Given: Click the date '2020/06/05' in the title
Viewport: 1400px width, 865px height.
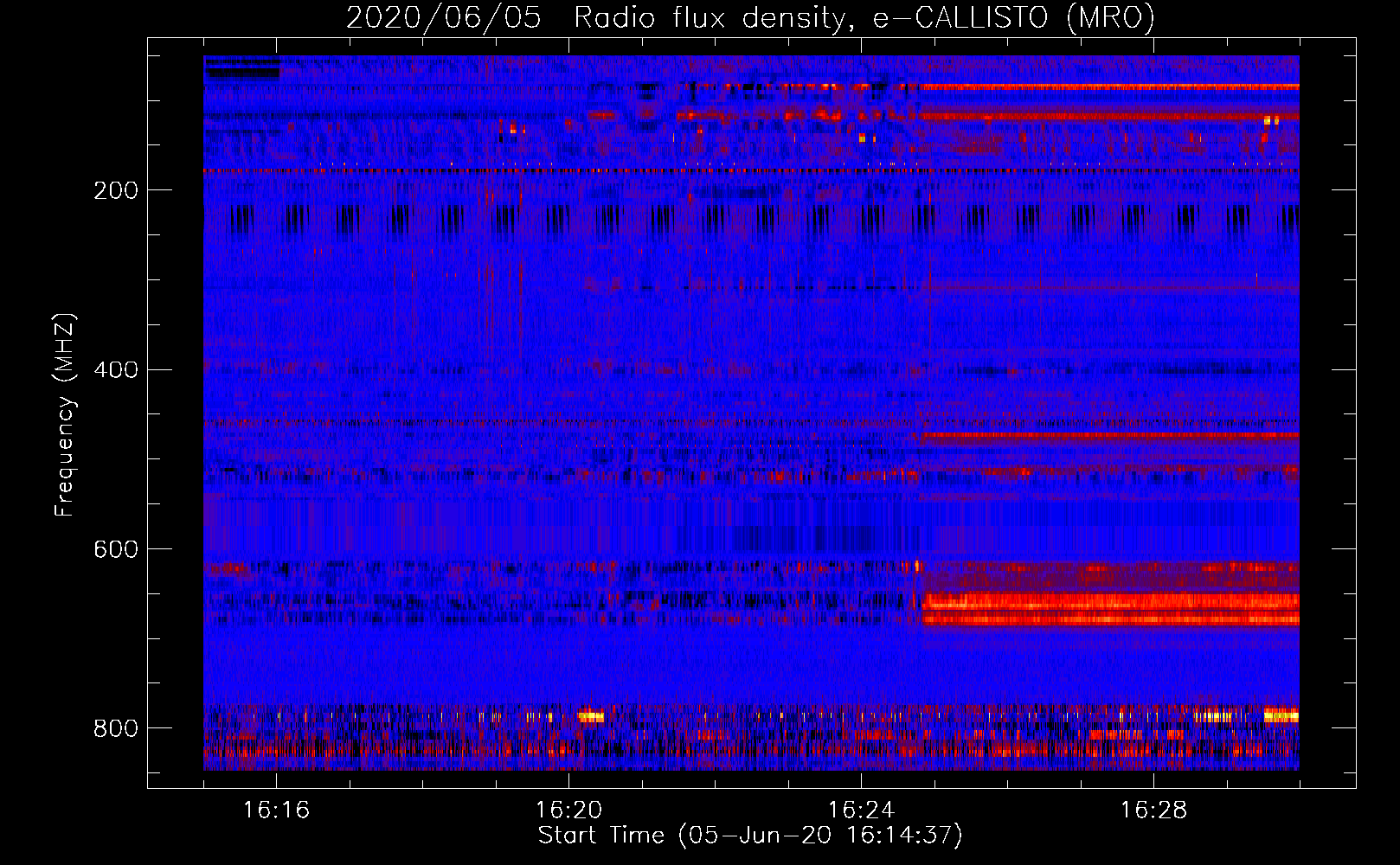Looking at the screenshot, I should tap(444, 17).
